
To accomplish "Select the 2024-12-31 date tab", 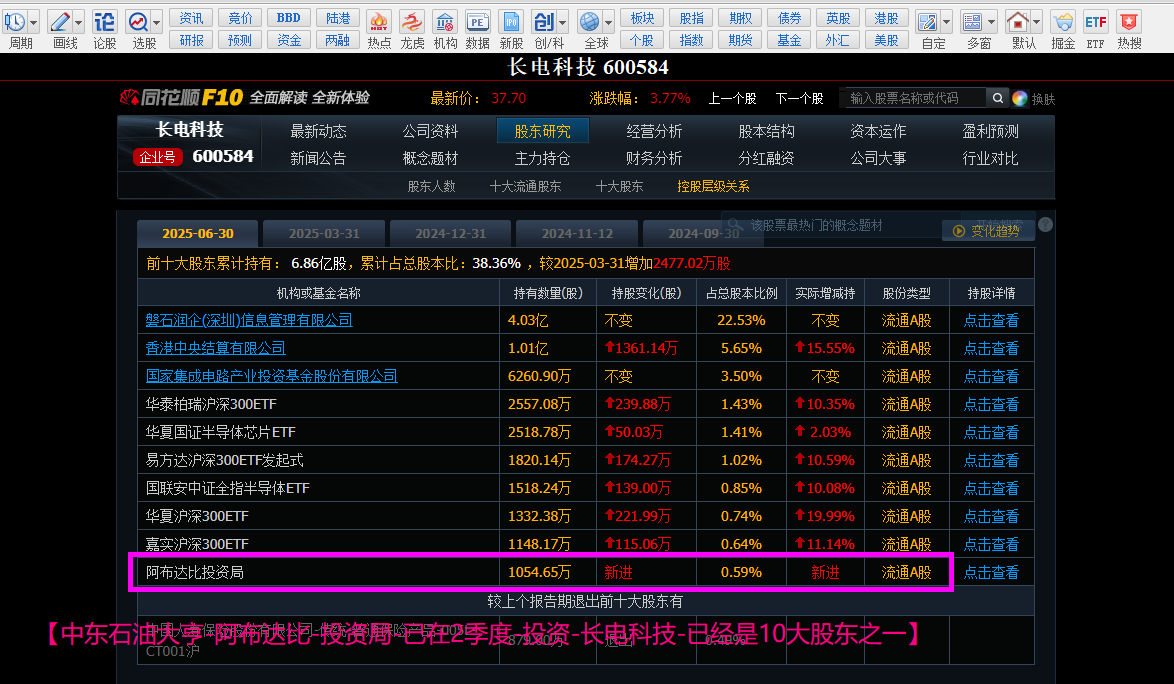I will (x=451, y=233).
